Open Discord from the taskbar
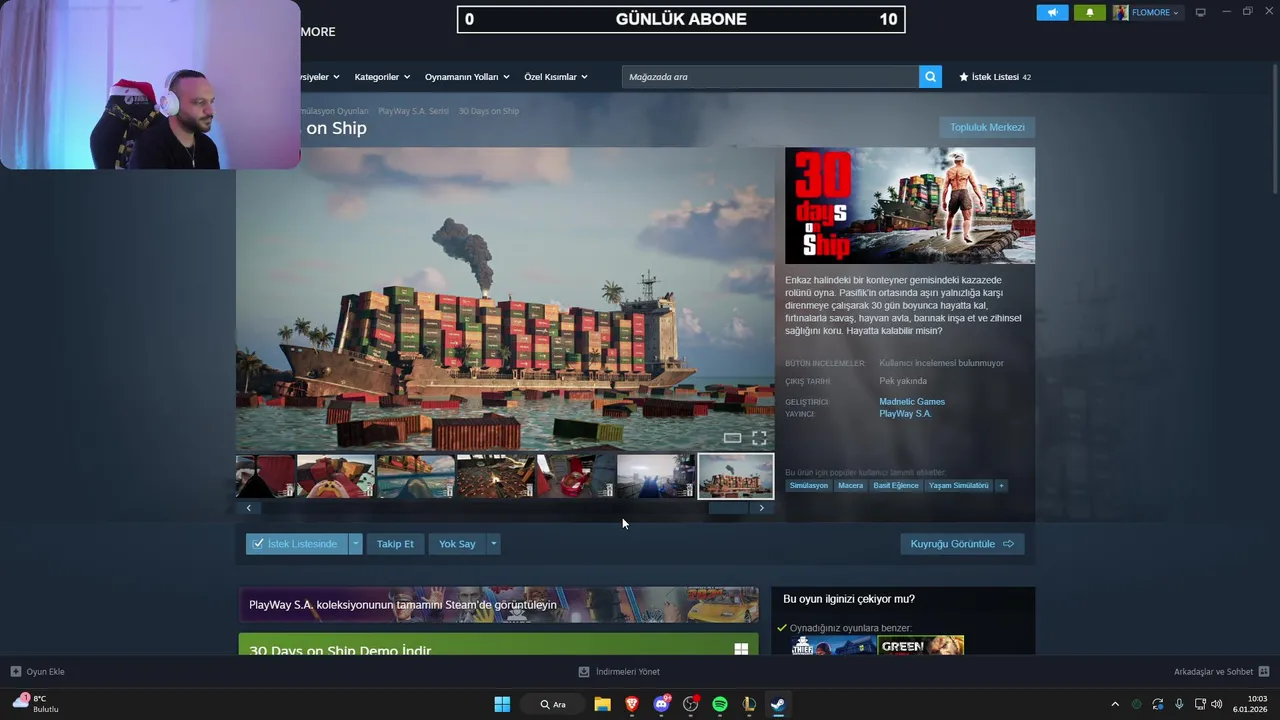1280x720 pixels. [661, 704]
